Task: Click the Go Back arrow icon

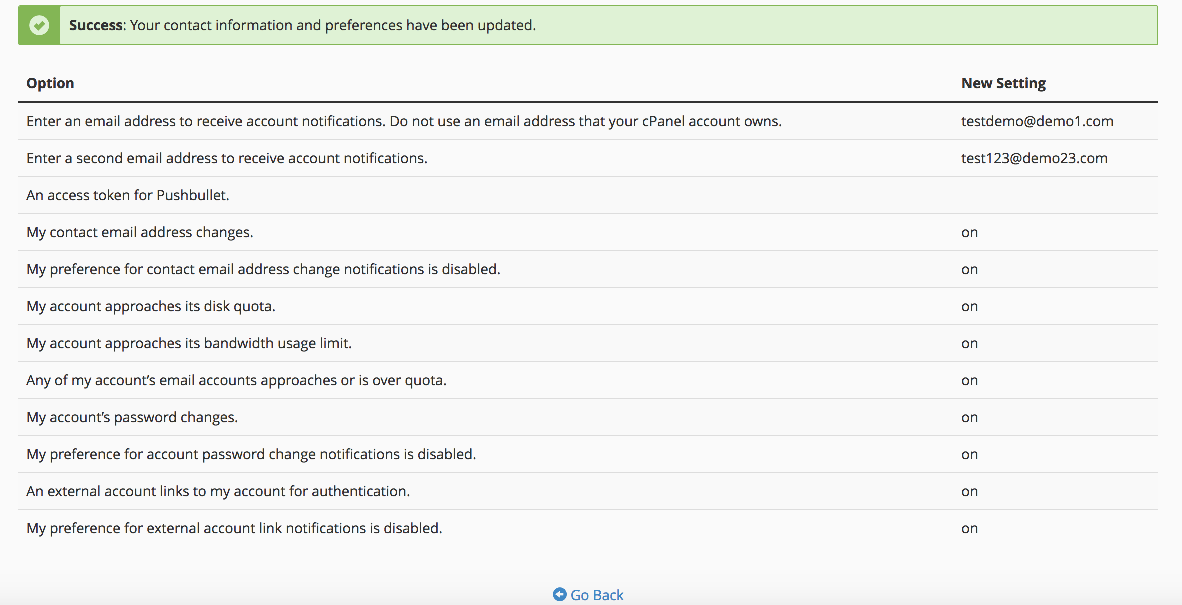Action: [559, 595]
